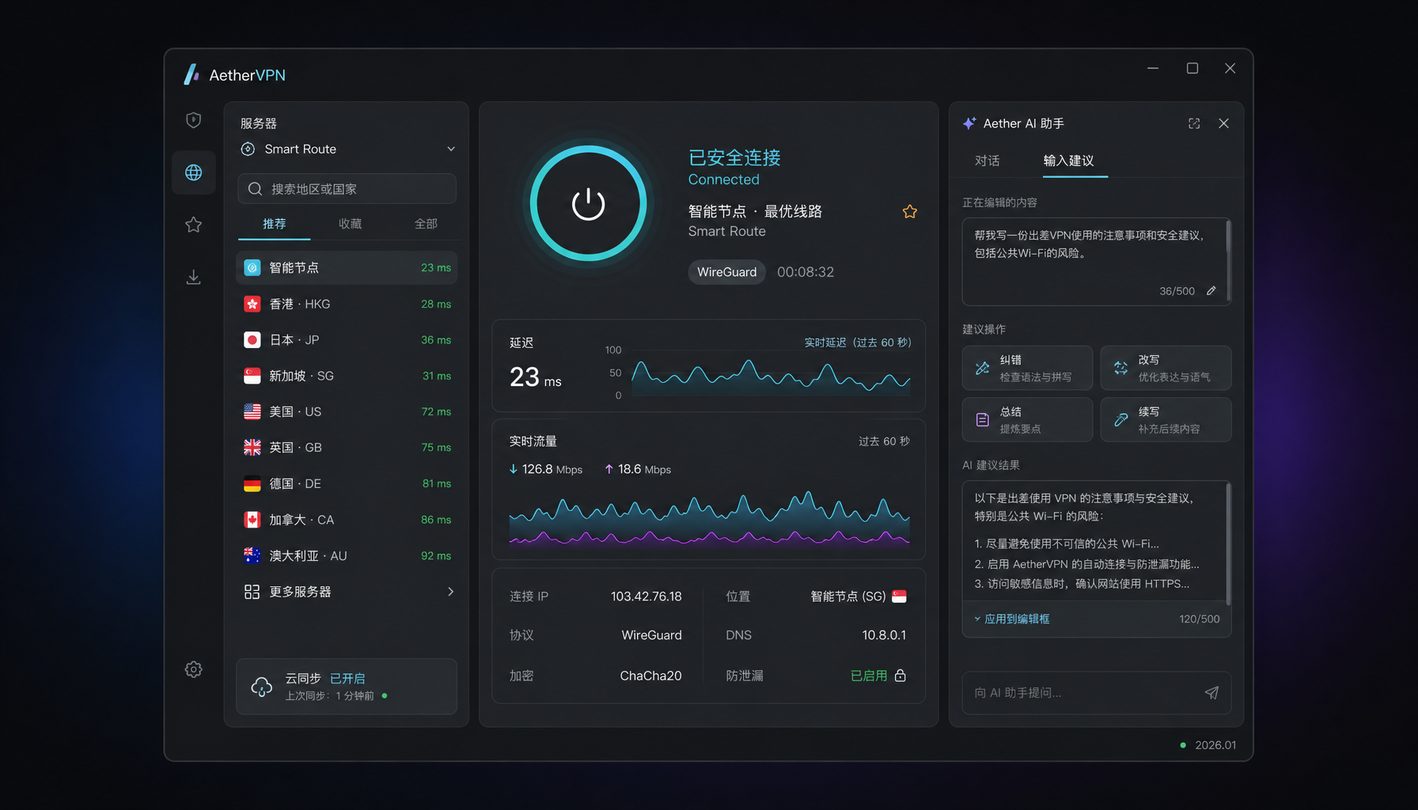Click the DNS value 10.8.0.1

click(884, 635)
